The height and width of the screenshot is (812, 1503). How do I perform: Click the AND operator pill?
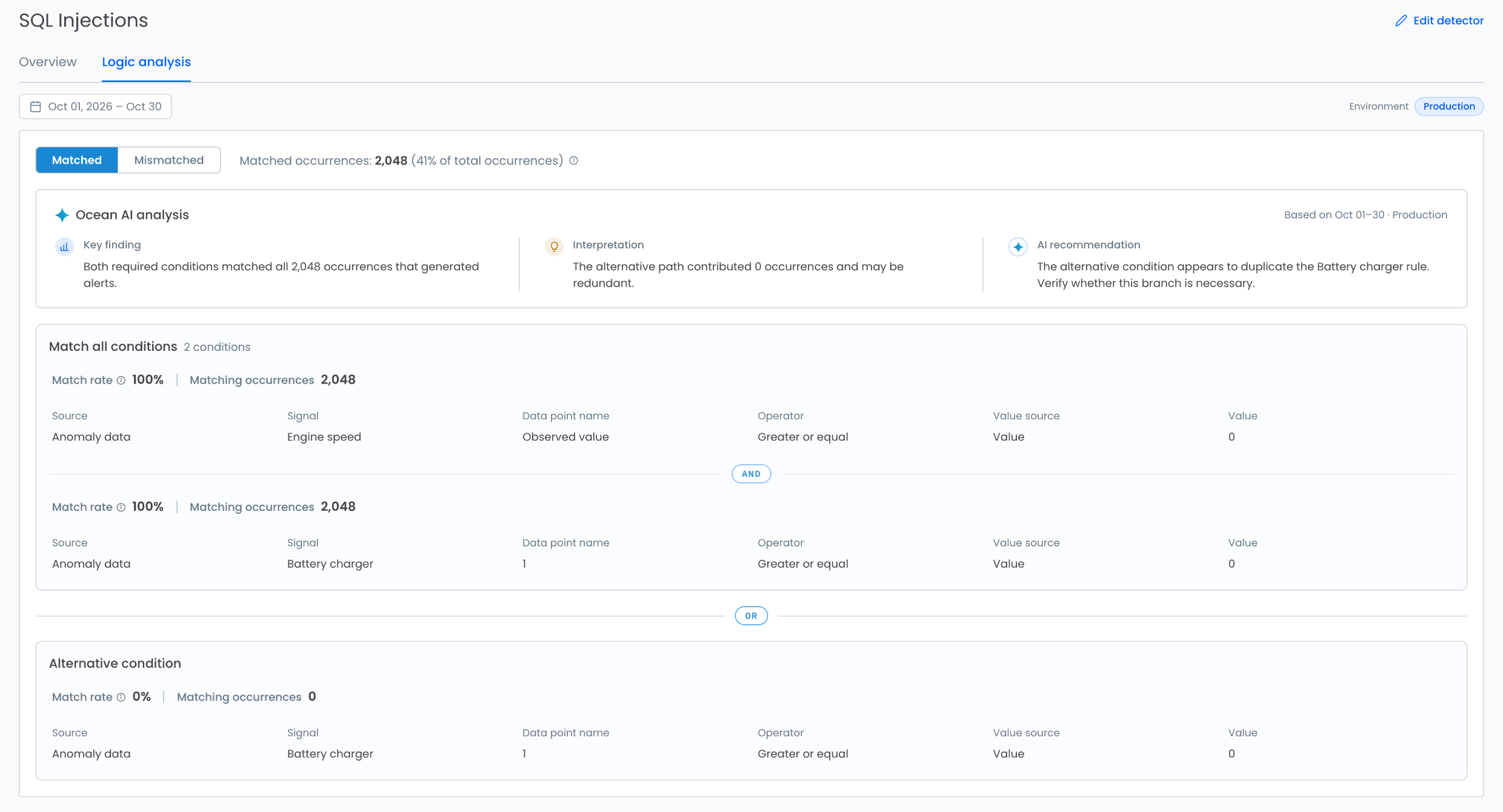coord(751,474)
